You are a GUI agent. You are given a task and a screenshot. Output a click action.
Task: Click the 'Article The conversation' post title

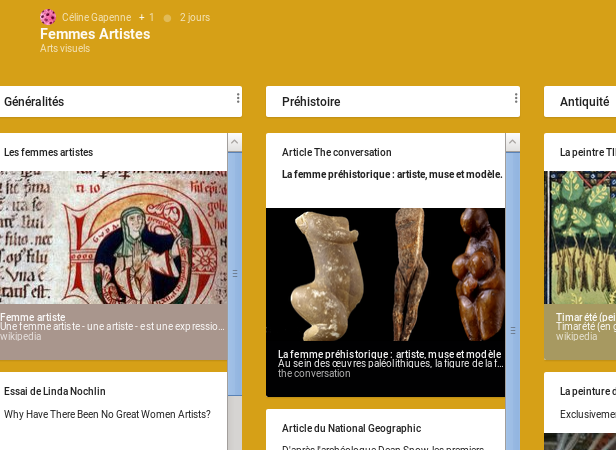(x=337, y=152)
